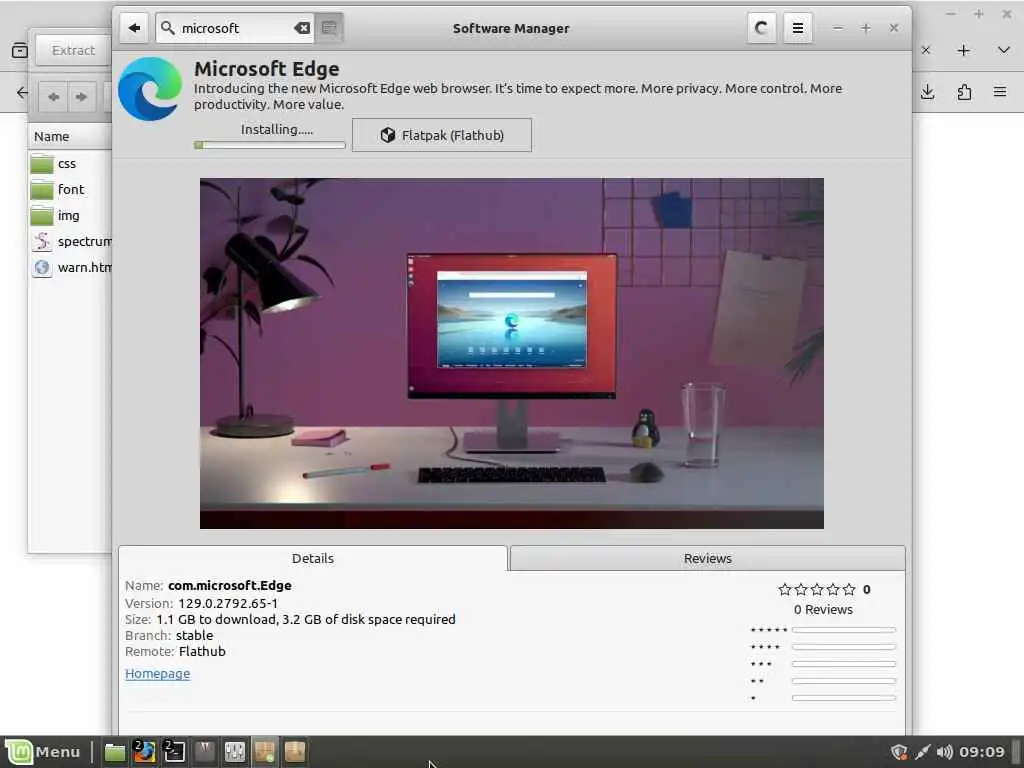Open the browser's application hamburger menu

click(1000, 92)
